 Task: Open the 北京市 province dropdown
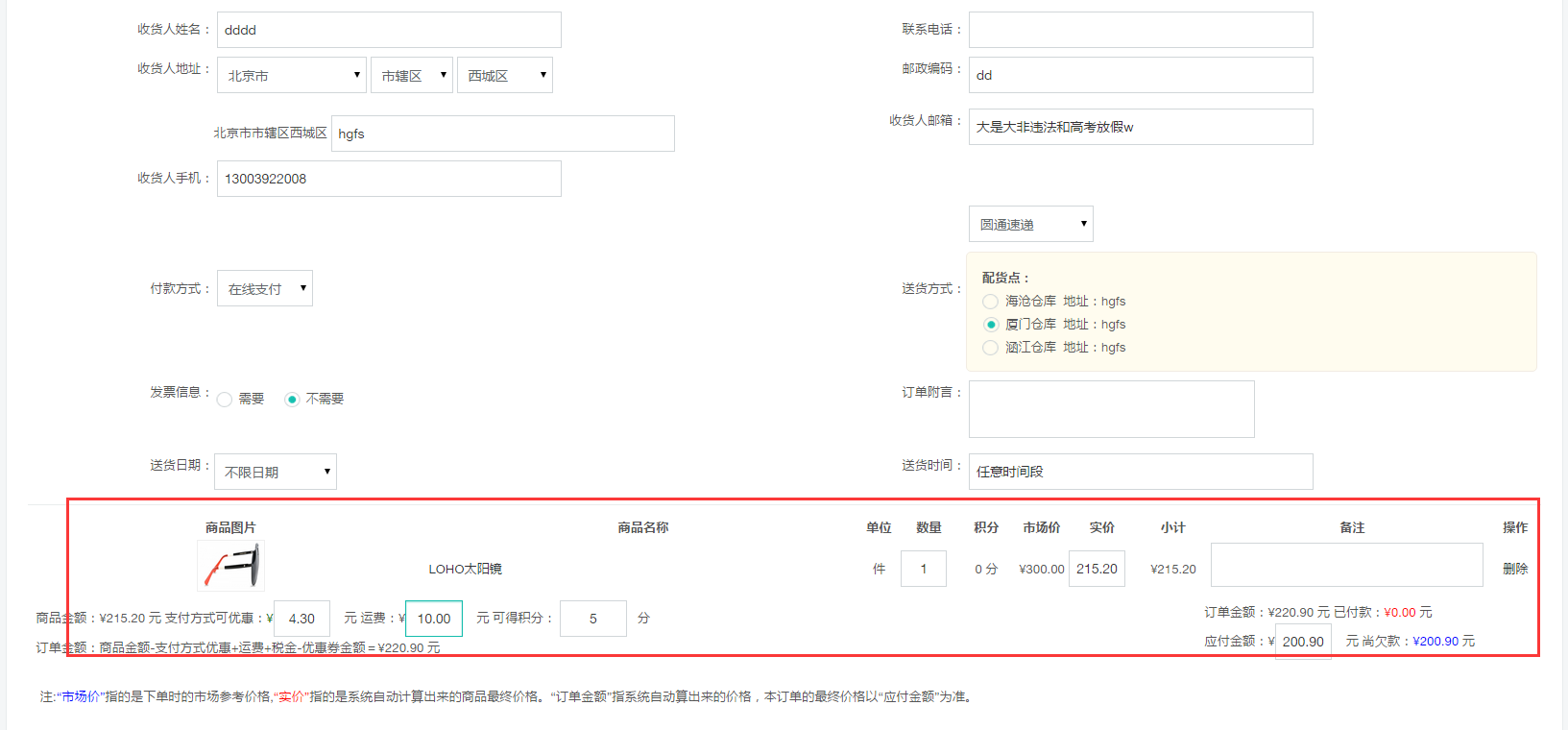point(292,75)
